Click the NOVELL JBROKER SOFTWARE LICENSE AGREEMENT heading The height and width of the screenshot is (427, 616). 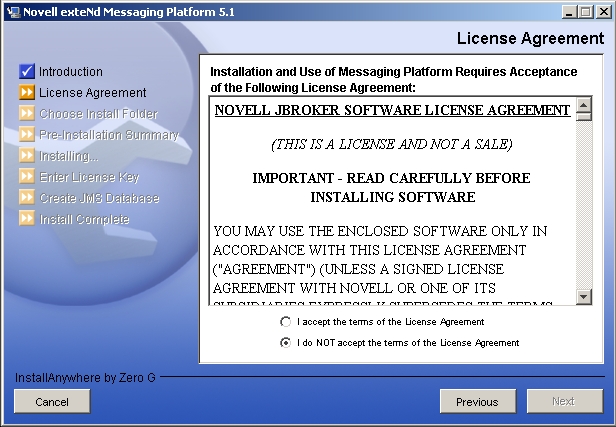click(392, 110)
